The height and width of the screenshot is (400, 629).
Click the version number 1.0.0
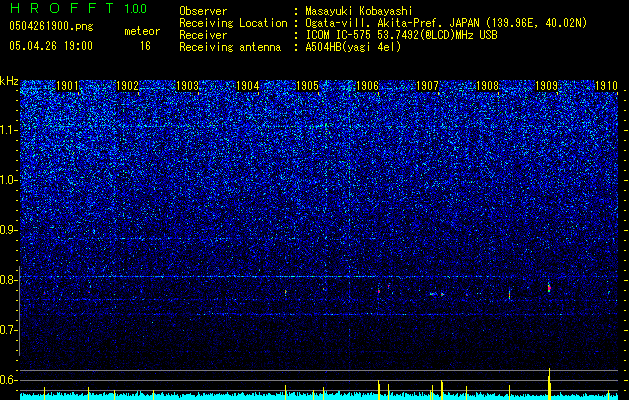(x=135, y=8)
